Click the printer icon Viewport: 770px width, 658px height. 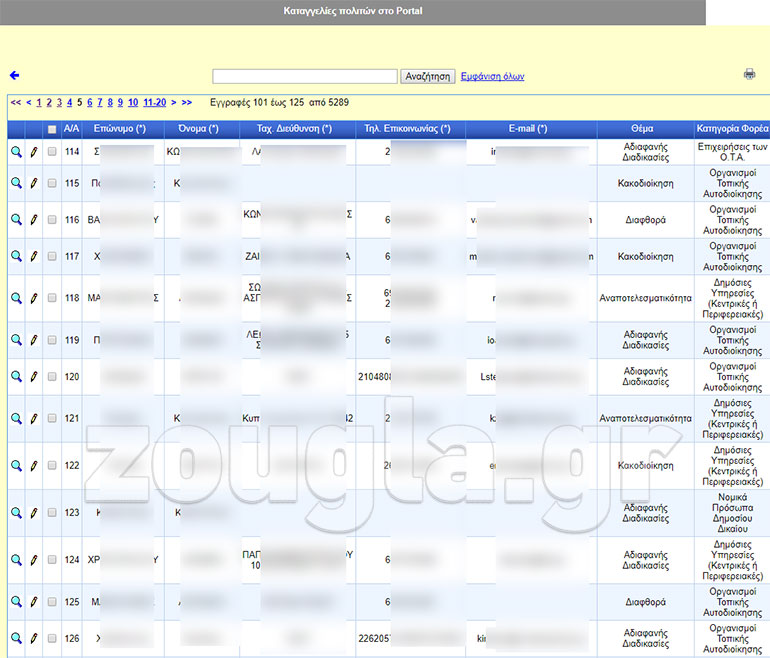(x=749, y=74)
